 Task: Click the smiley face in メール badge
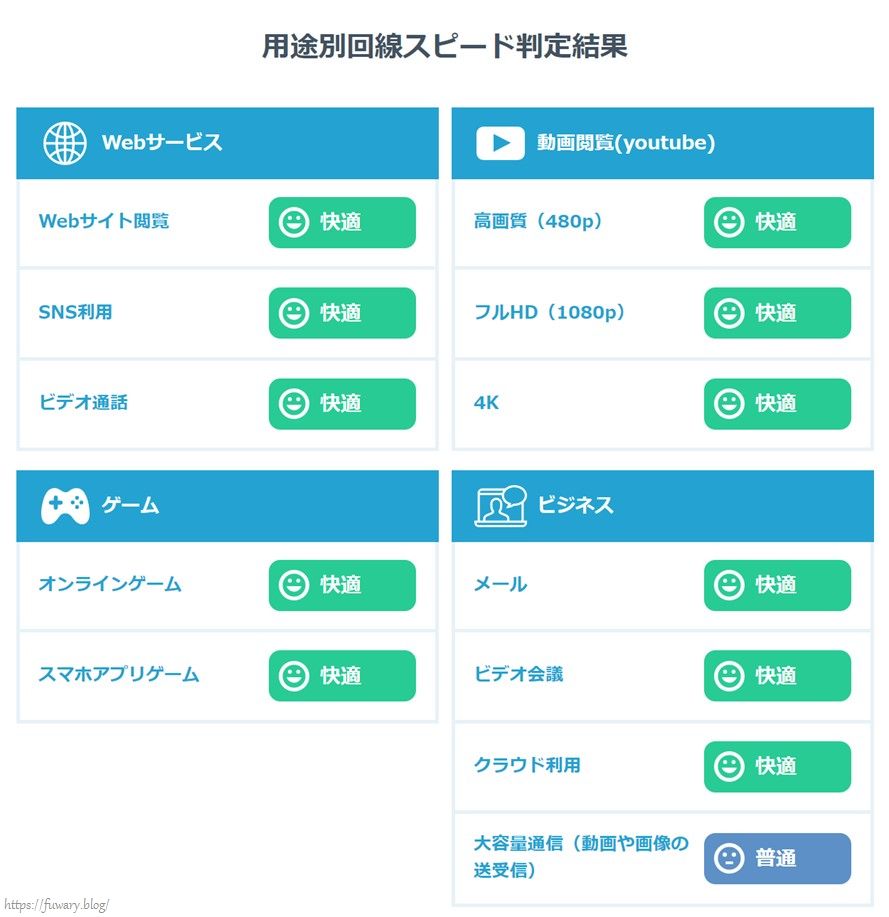pyautogui.click(x=729, y=585)
